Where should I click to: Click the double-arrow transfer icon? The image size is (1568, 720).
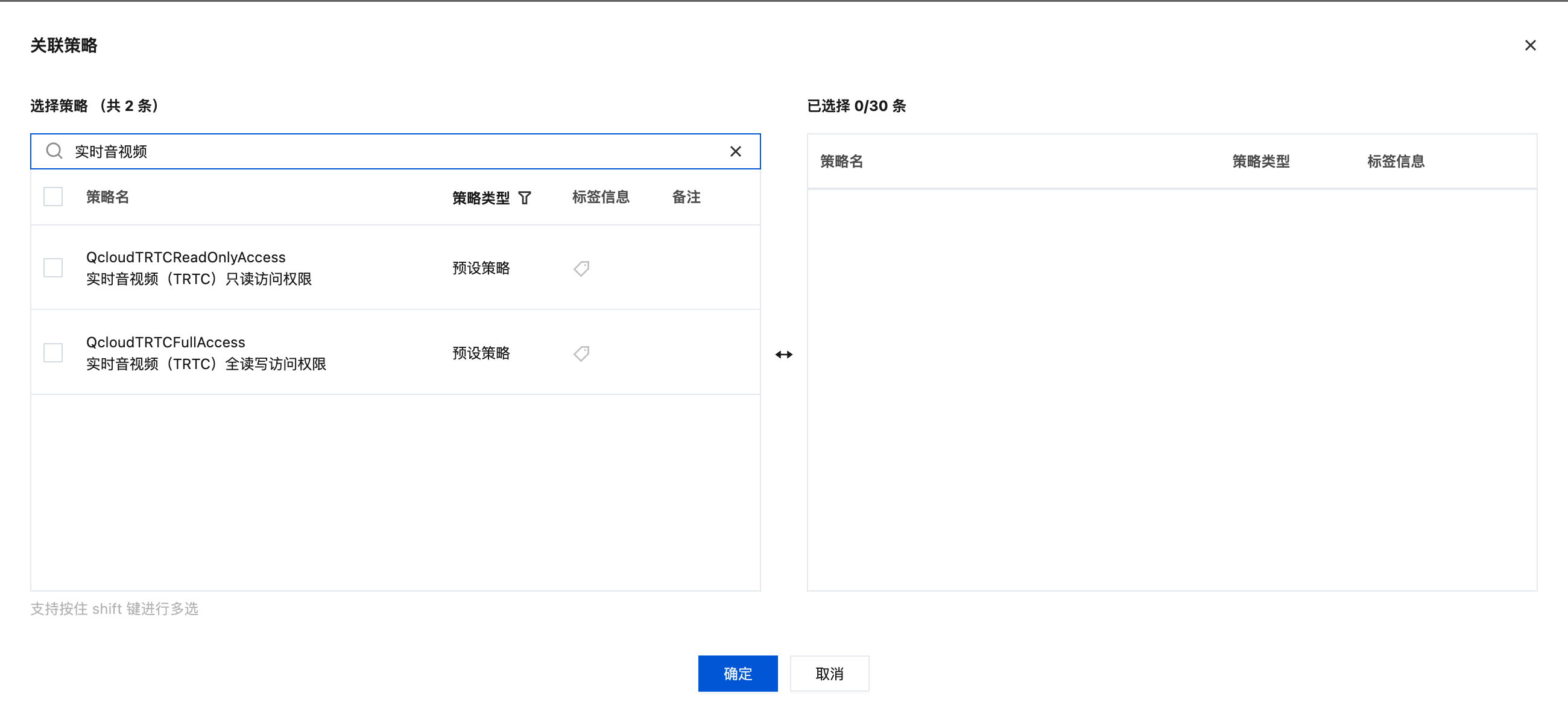(x=783, y=355)
